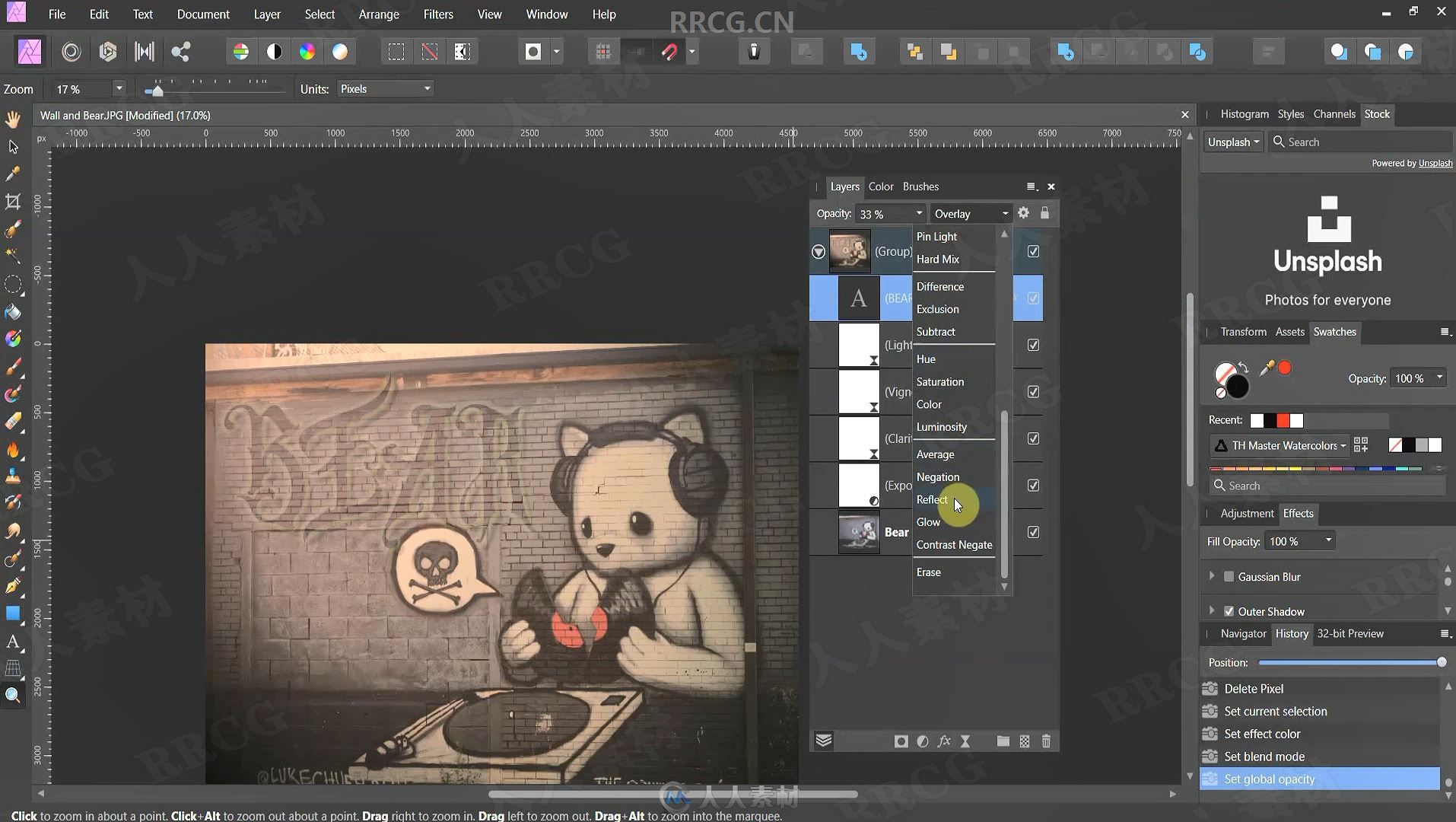Open the Units Pixels dropdown
The width and height of the screenshot is (1456, 822).
pos(385,89)
